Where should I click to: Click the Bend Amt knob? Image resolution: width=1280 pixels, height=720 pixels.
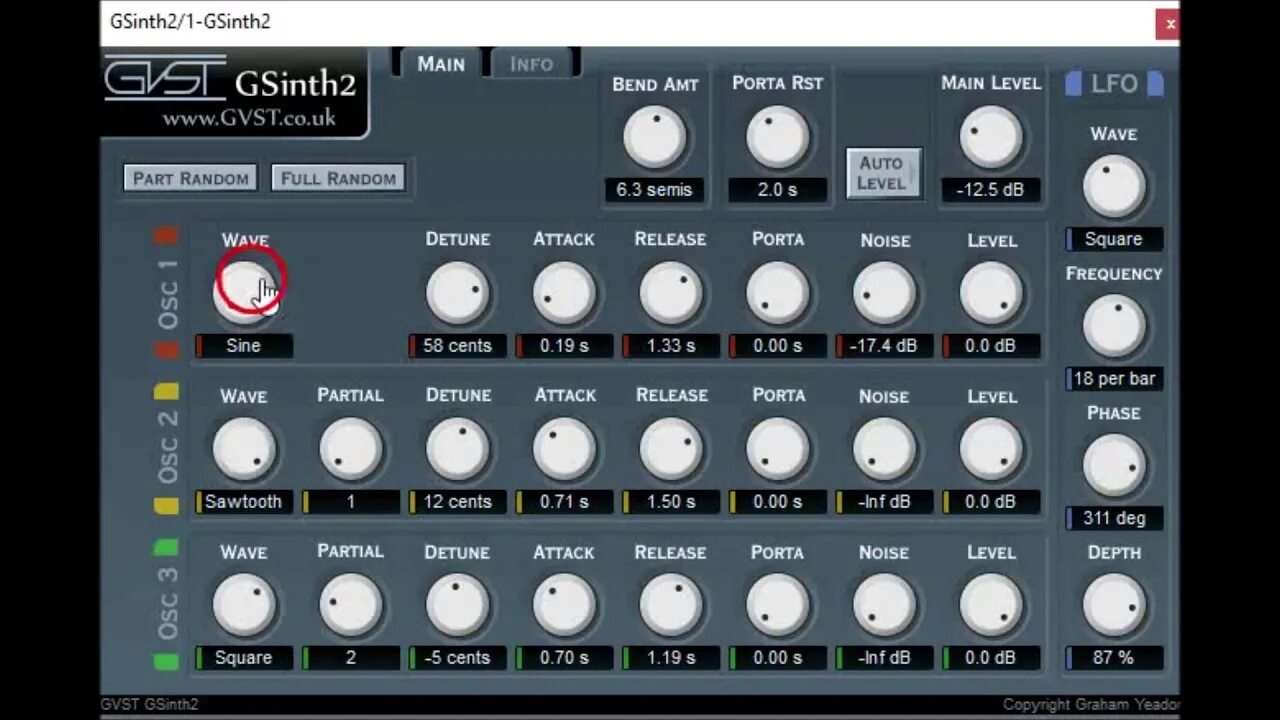click(x=655, y=137)
